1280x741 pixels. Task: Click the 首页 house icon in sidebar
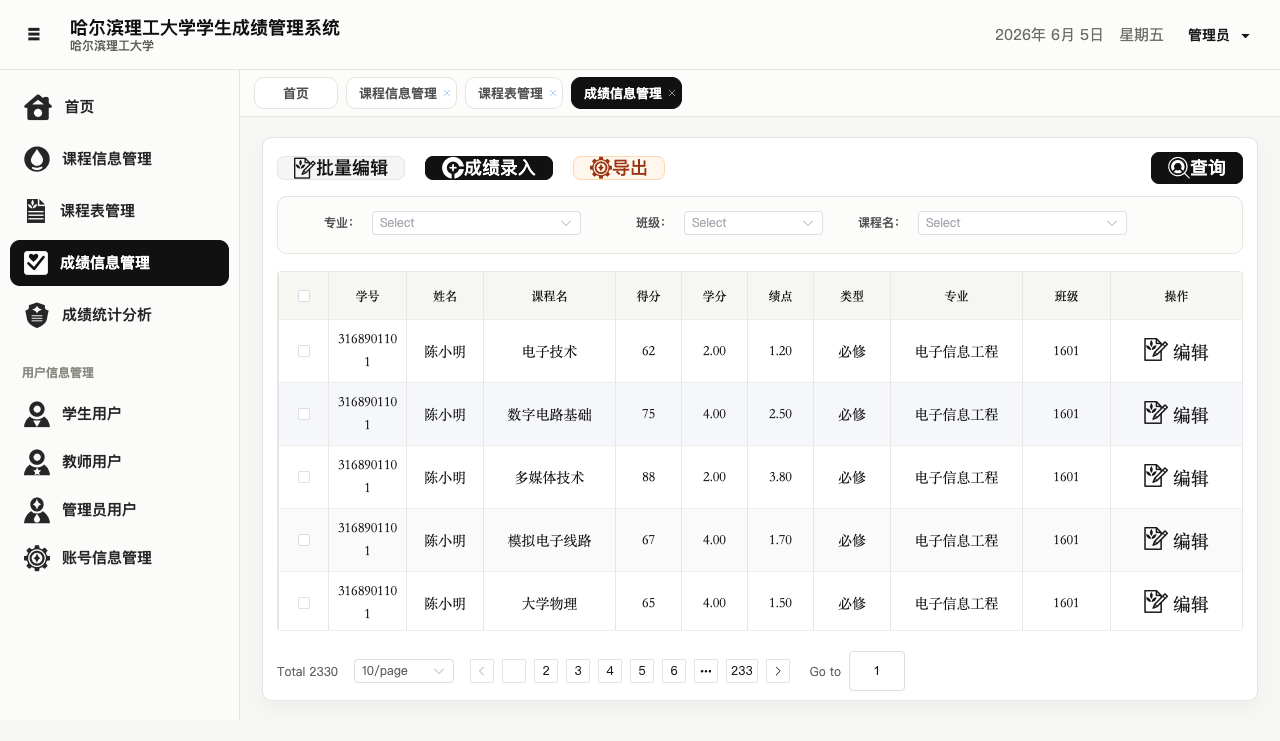pos(38,107)
